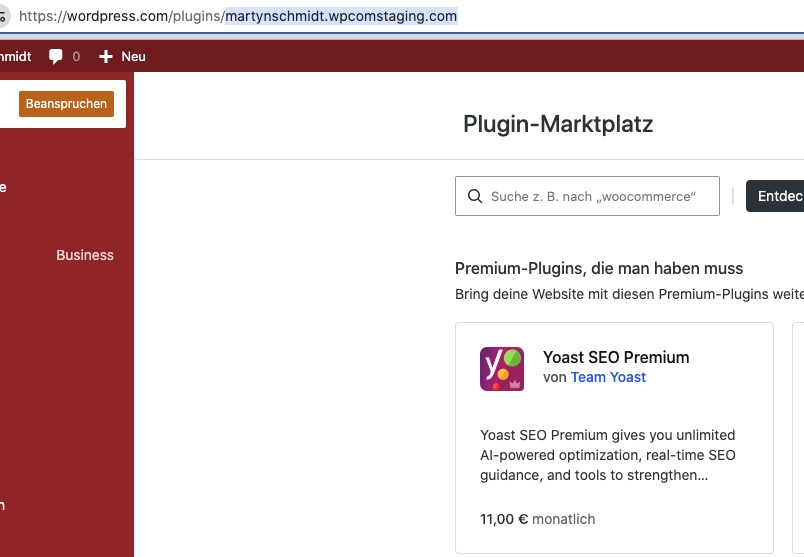This screenshot has width=804, height=557.
Task: Click the 11,00 € monatlich price
Action: pyautogui.click(x=537, y=519)
